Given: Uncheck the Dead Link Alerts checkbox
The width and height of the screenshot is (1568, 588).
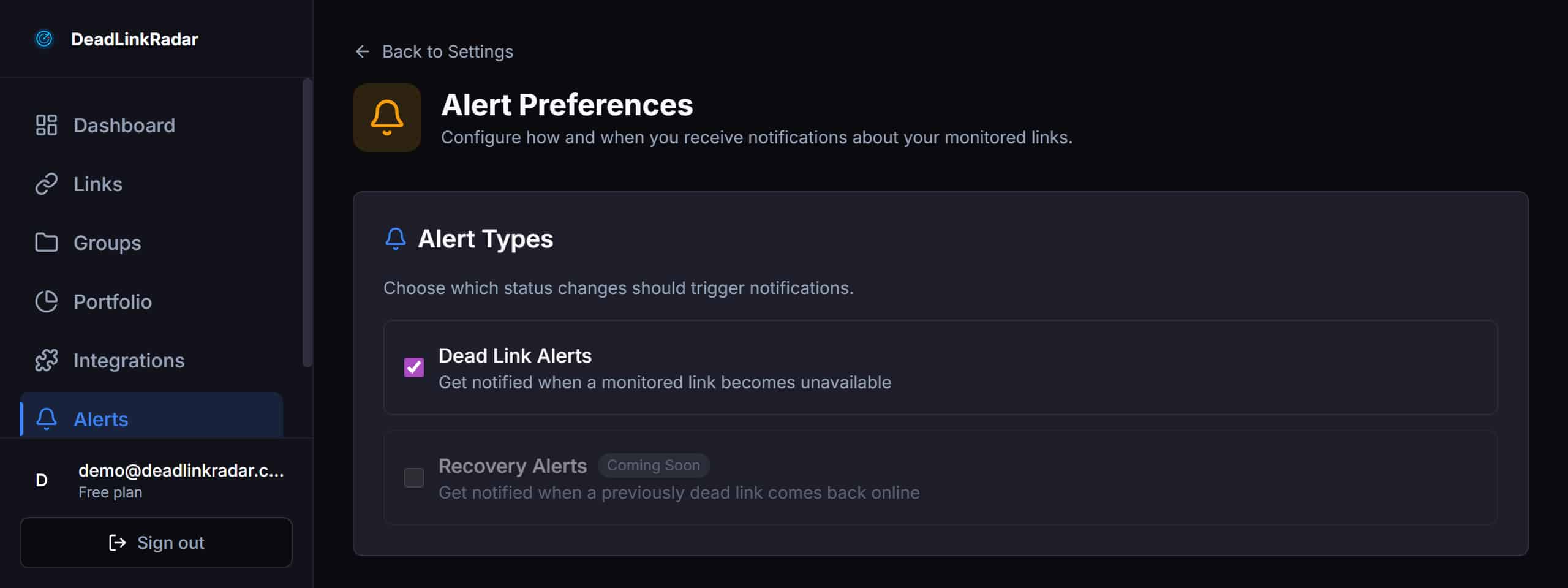Looking at the screenshot, I should coord(414,367).
